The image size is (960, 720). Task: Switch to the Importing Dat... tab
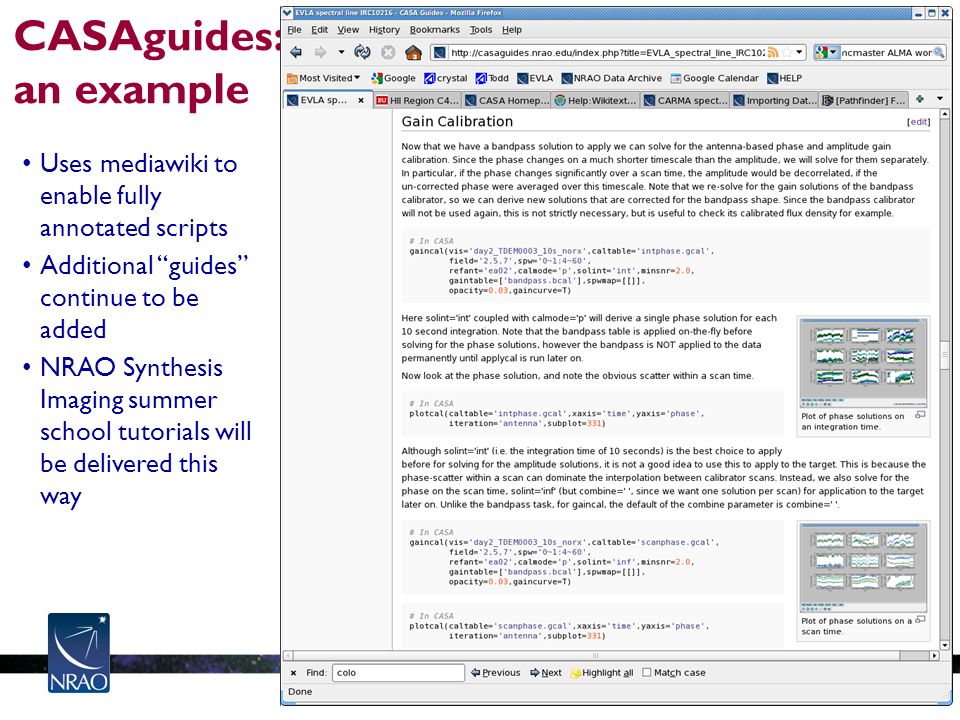[x=774, y=100]
